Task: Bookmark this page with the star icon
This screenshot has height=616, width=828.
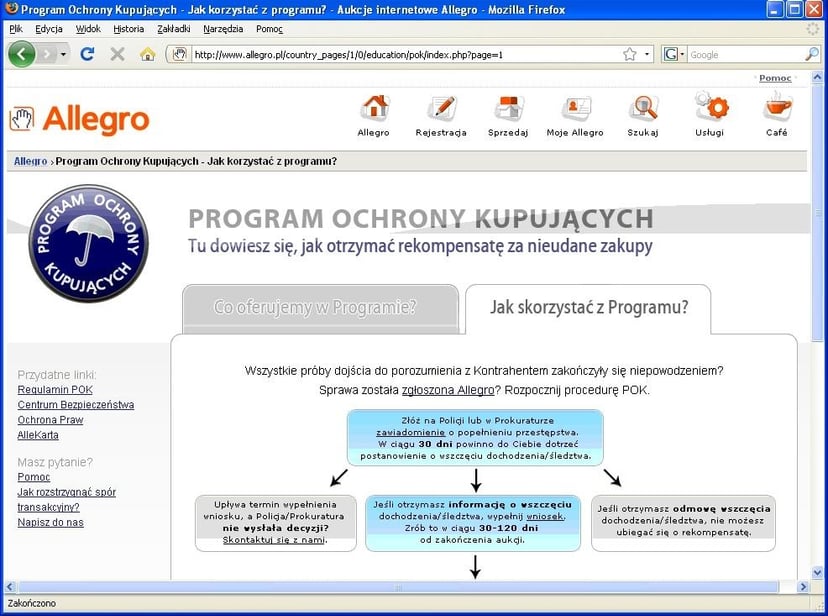Action: 629,54
